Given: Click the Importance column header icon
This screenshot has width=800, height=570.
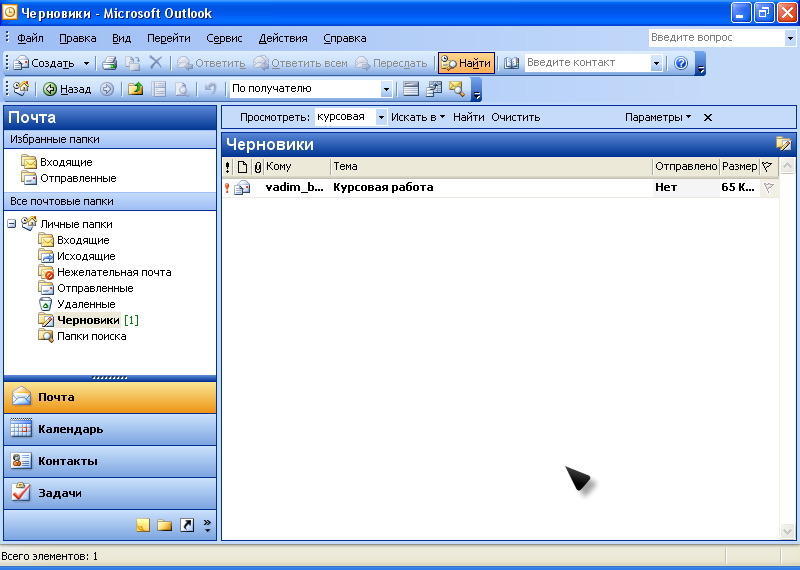Looking at the screenshot, I should pos(228,166).
